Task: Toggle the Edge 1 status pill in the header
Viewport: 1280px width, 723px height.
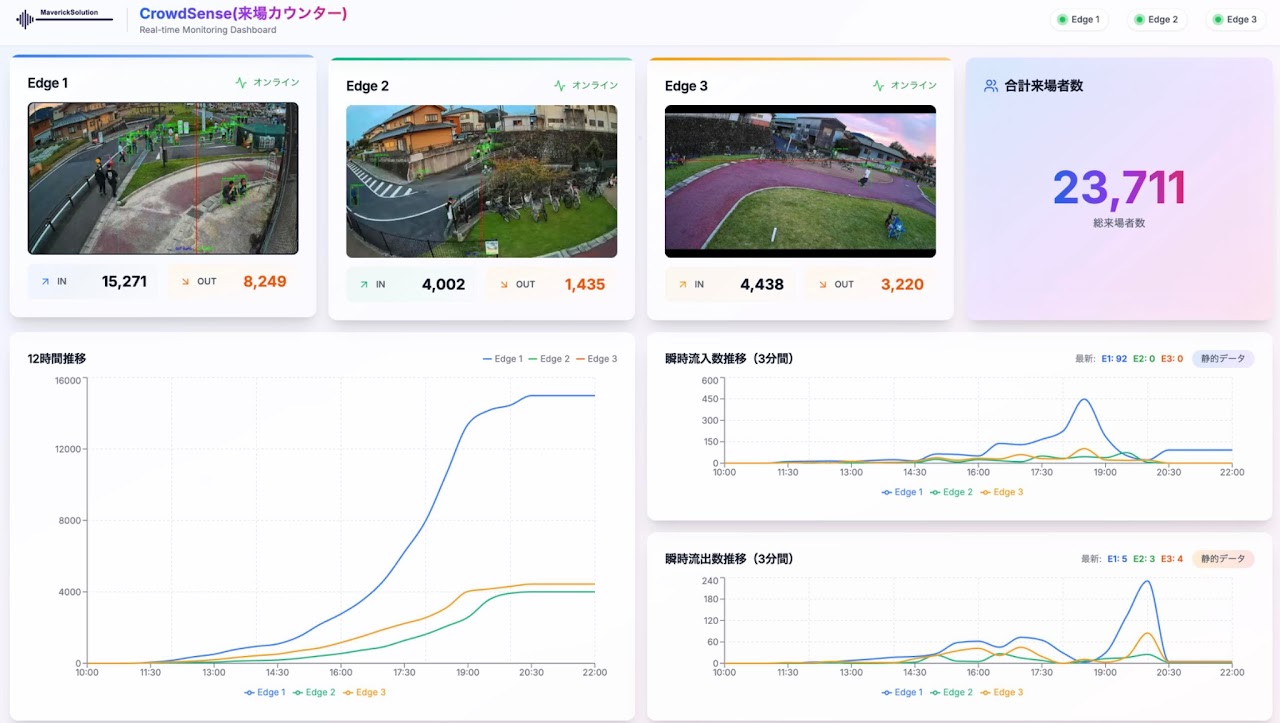Action: (1079, 19)
